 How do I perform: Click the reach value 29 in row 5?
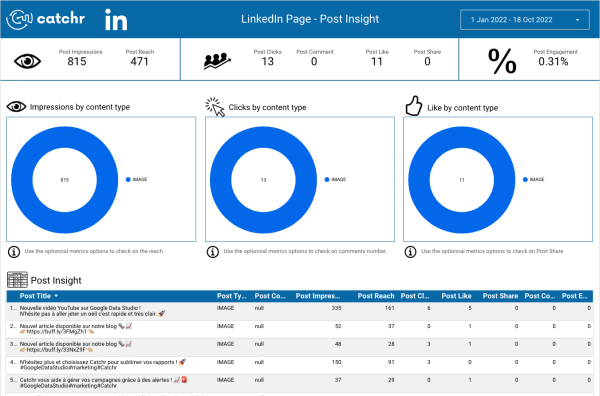pyautogui.click(x=391, y=380)
